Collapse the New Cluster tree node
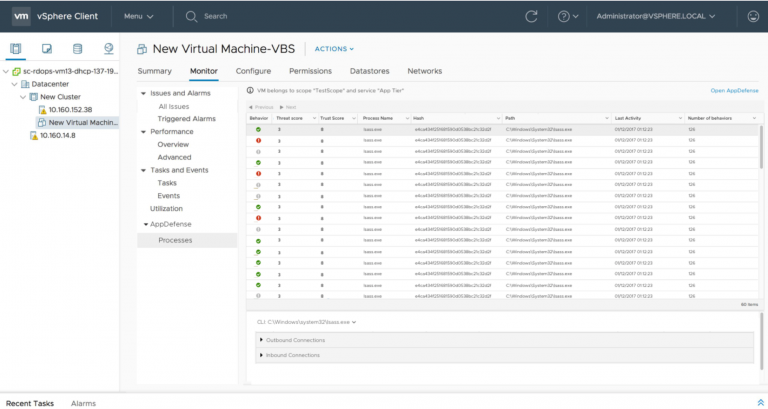This screenshot has width=768, height=409. click(x=23, y=97)
